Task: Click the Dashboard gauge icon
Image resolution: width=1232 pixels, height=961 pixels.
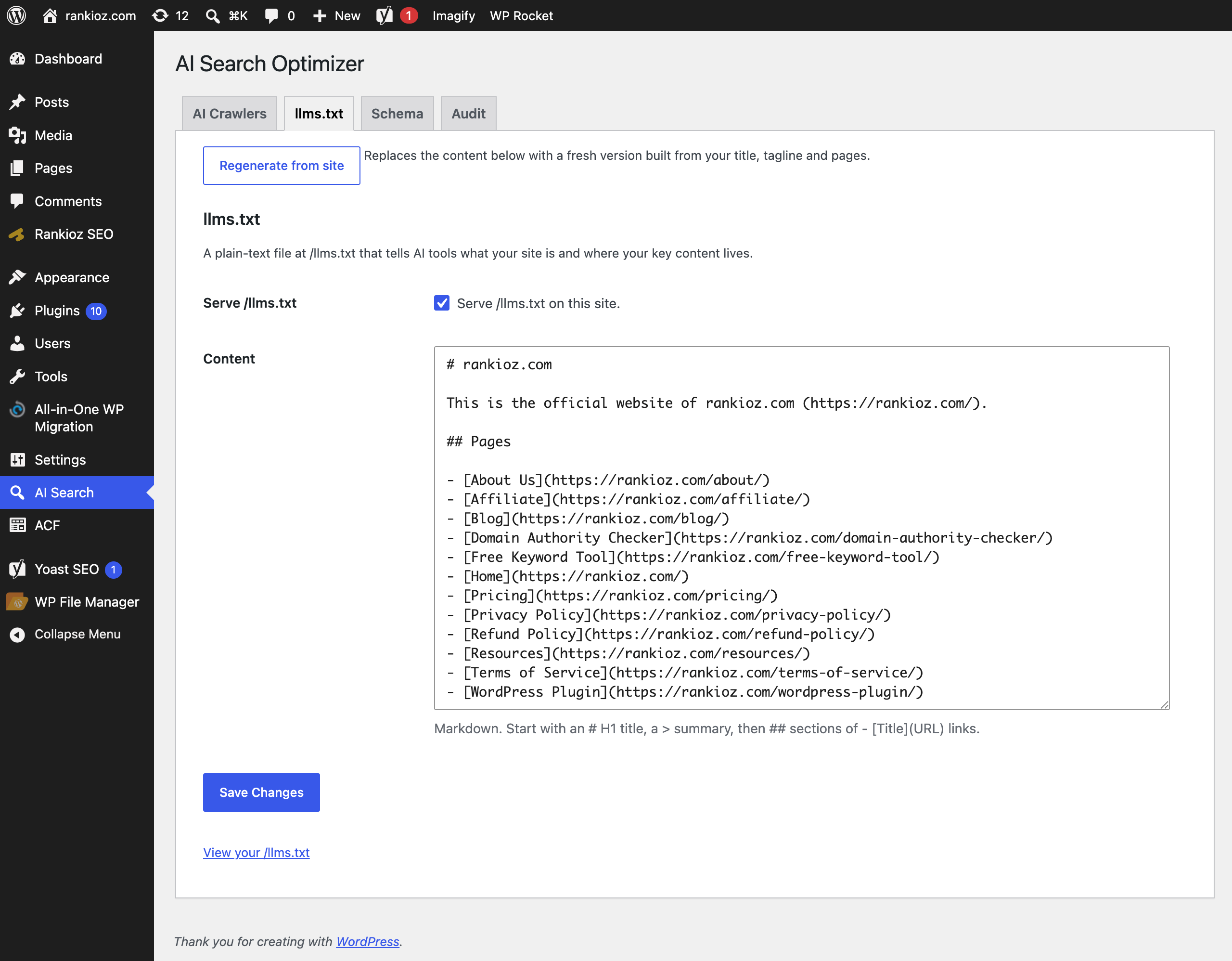Action: (x=17, y=59)
